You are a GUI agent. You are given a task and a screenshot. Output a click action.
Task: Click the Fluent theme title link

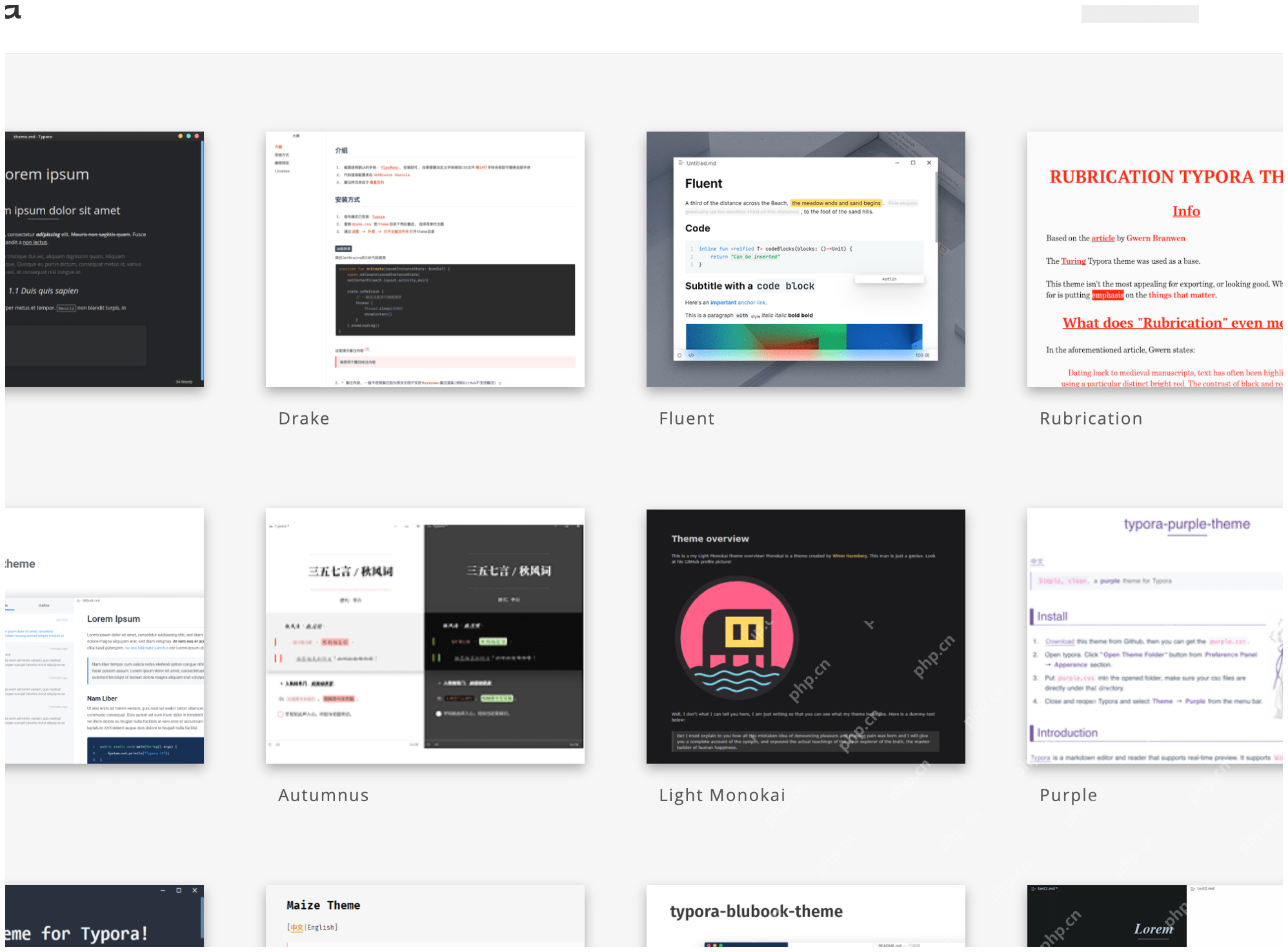tap(687, 419)
